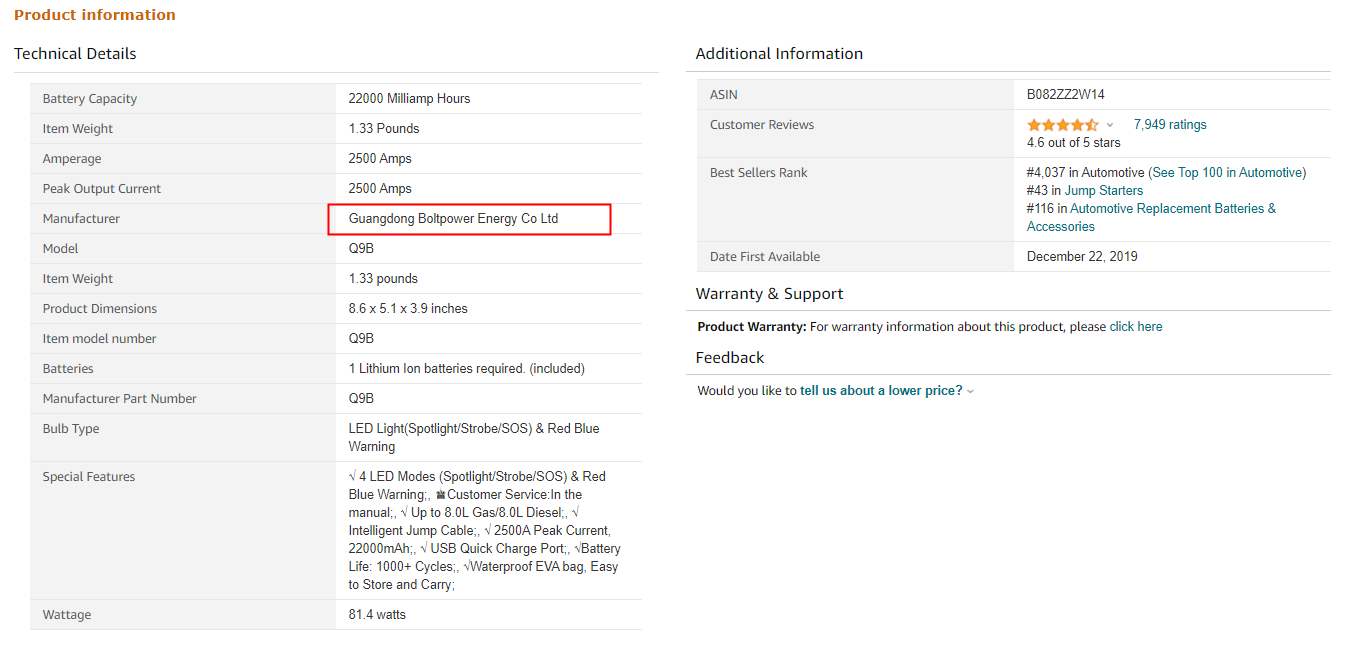Image resolution: width=1348 pixels, height=662 pixels.
Task: Click the ASIN value B082ZZ2W14
Action: click(1065, 95)
